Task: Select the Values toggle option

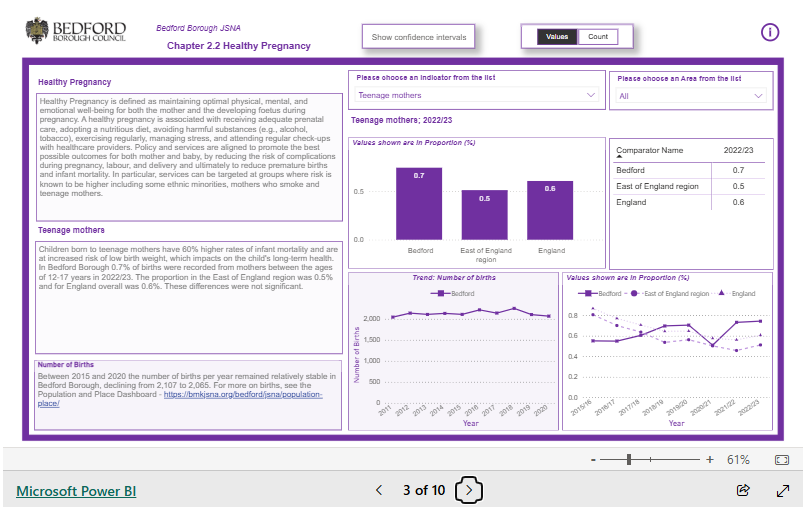Action: (x=557, y=37)
